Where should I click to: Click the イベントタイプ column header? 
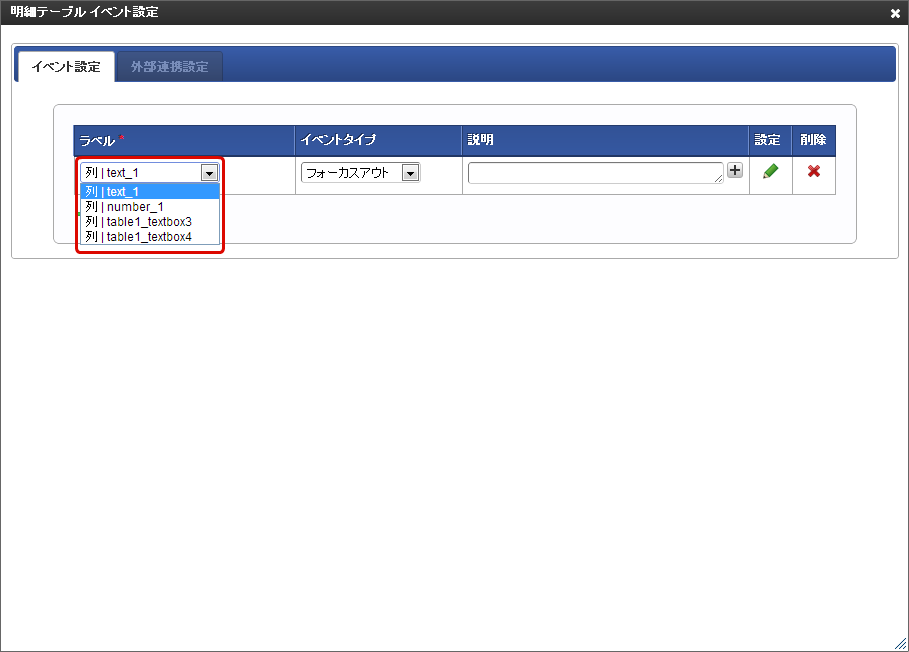378,140
